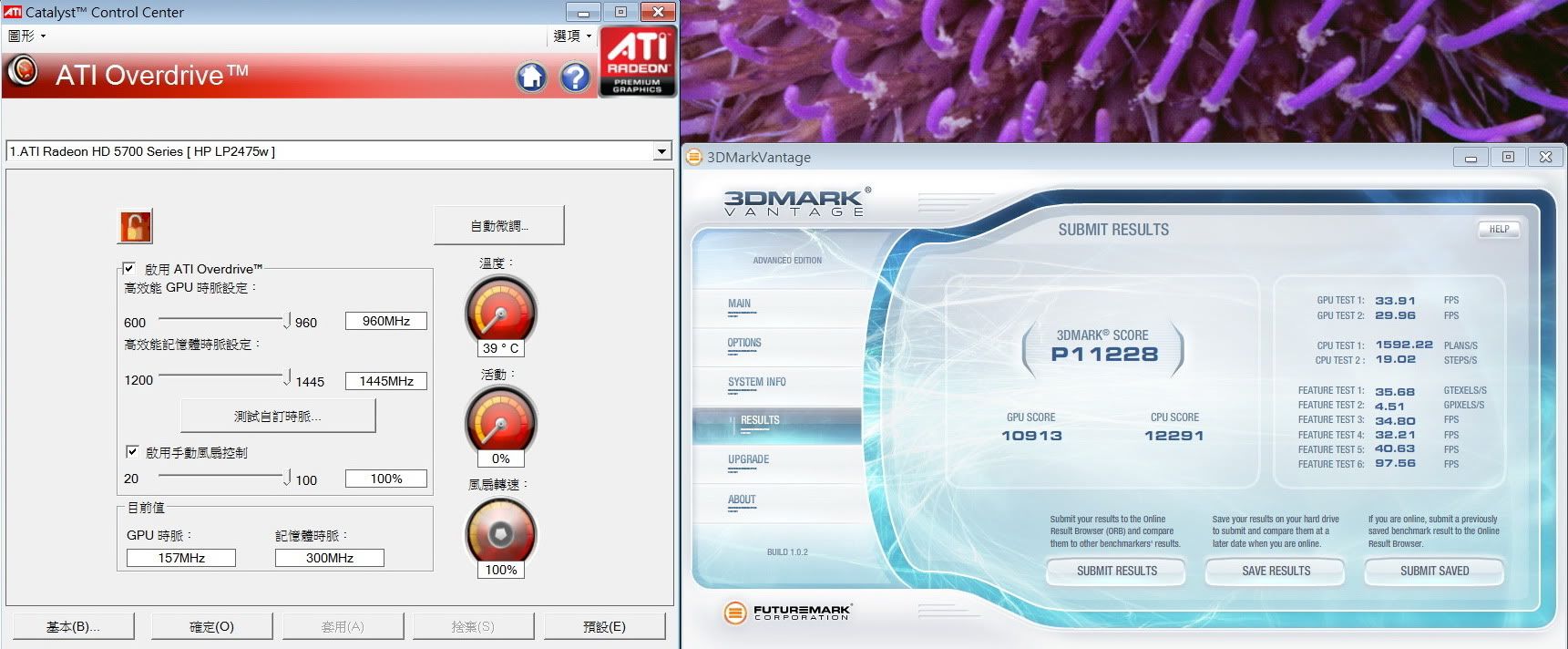
Task: Open help via the question mark icon
Action: (x=575, y=77)
